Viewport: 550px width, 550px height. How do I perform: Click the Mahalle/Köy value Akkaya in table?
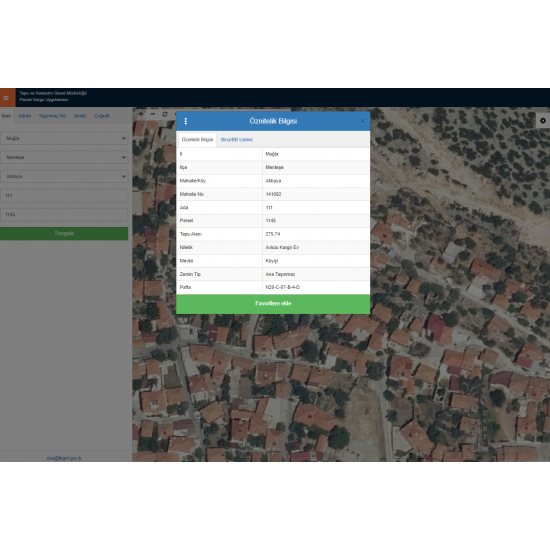(x=273, y=181)
